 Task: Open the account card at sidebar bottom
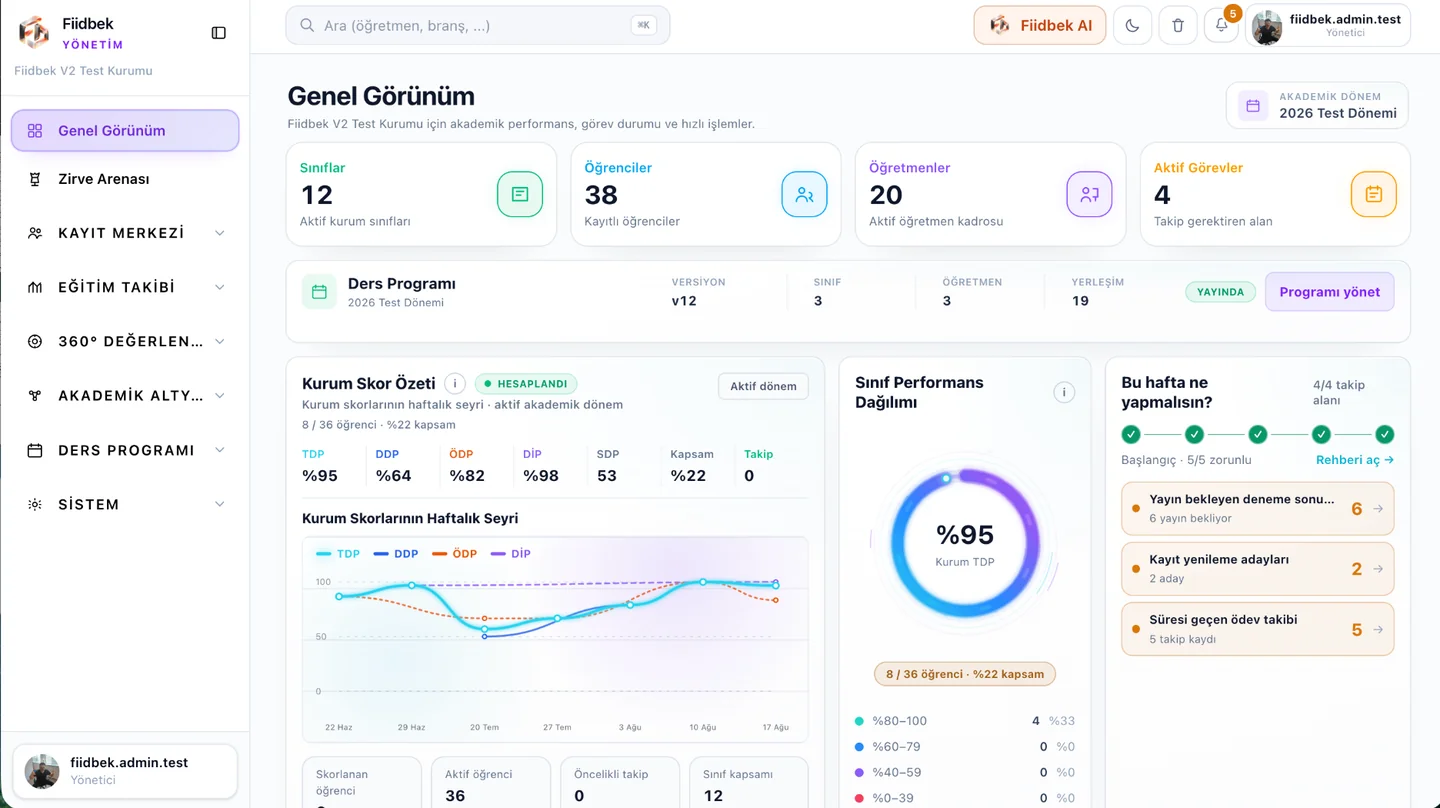point(125,771)
